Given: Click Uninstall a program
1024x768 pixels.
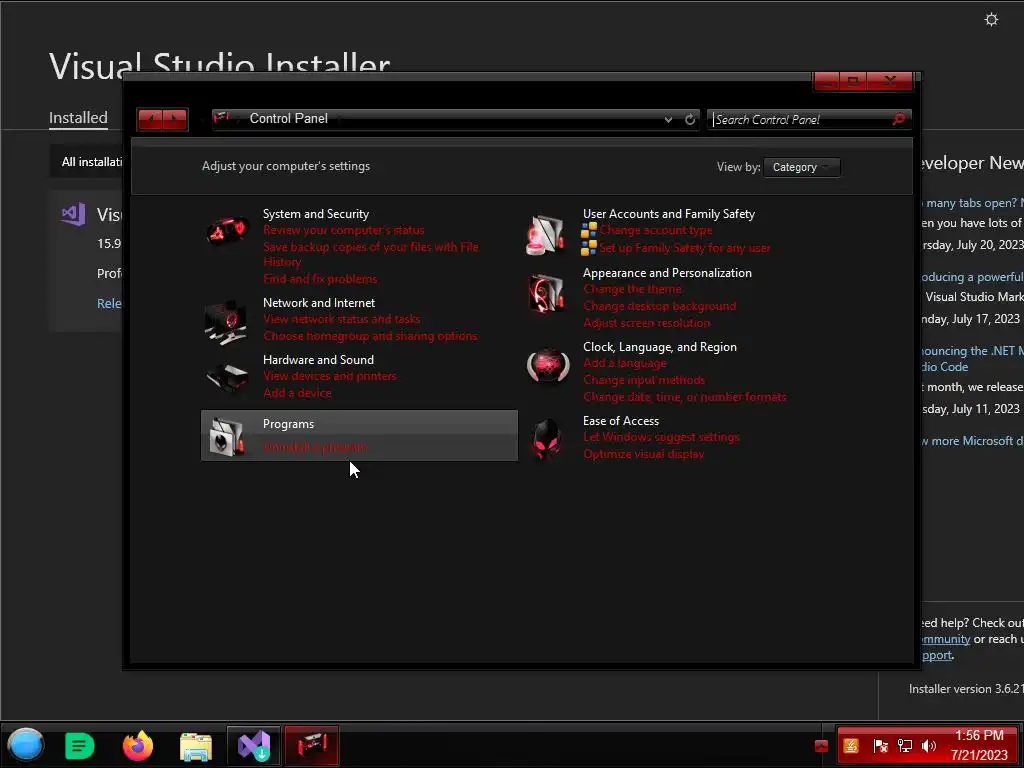Looking at the screenshot, I should (x=315, y=447).
